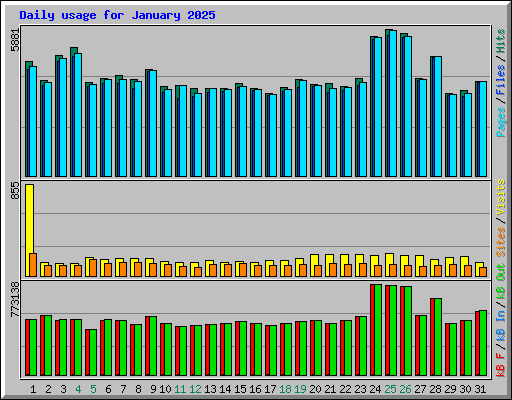Click the day 3 axis label
This screenshot has width=512, height=400.
tap(63, 389)
